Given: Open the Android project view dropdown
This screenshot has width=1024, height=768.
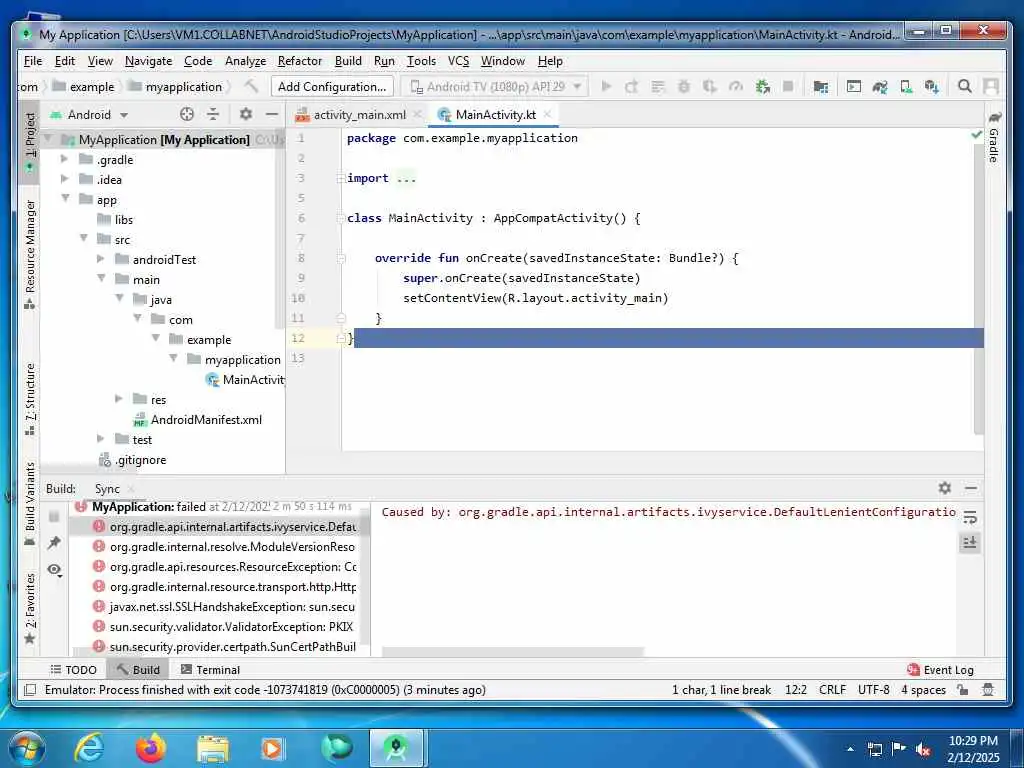Looking at the screenshot, I should pyautogui.click(x=91, y=114).
